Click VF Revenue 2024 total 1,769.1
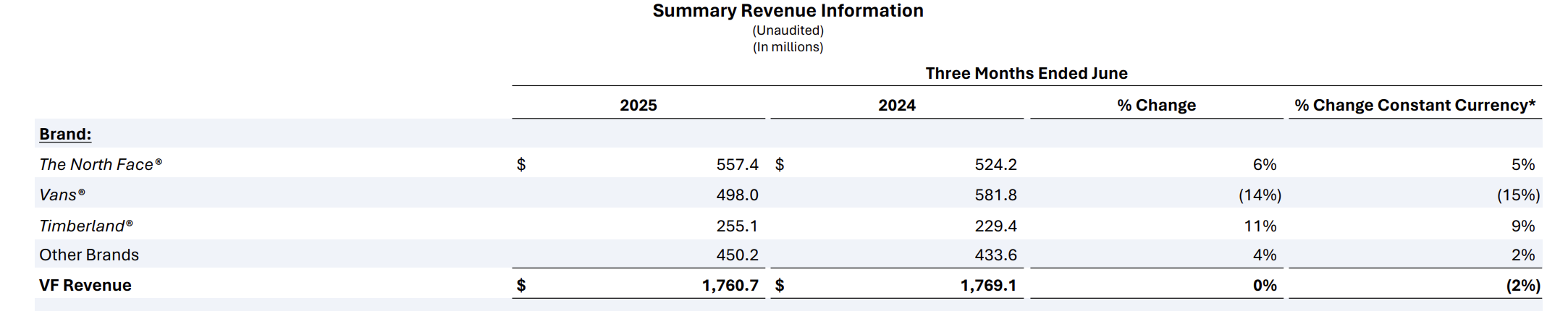Viewport: 1568px width, 311px height. (x=988, y=285)
